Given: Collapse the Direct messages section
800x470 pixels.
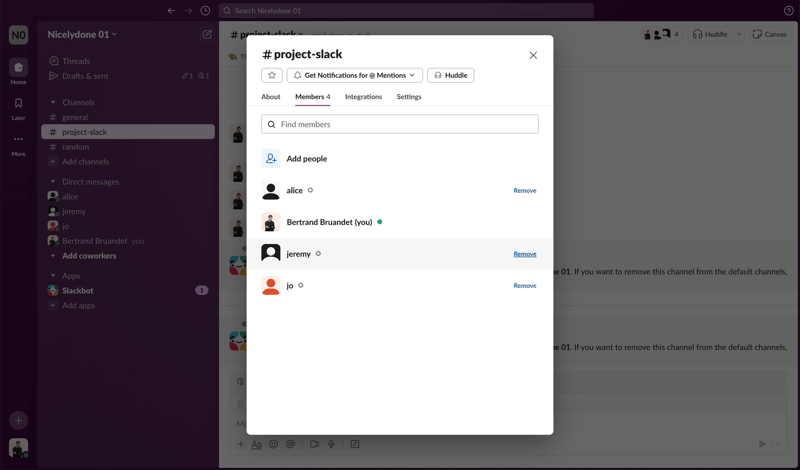Looking at the screenshot, I should (53, 182).
